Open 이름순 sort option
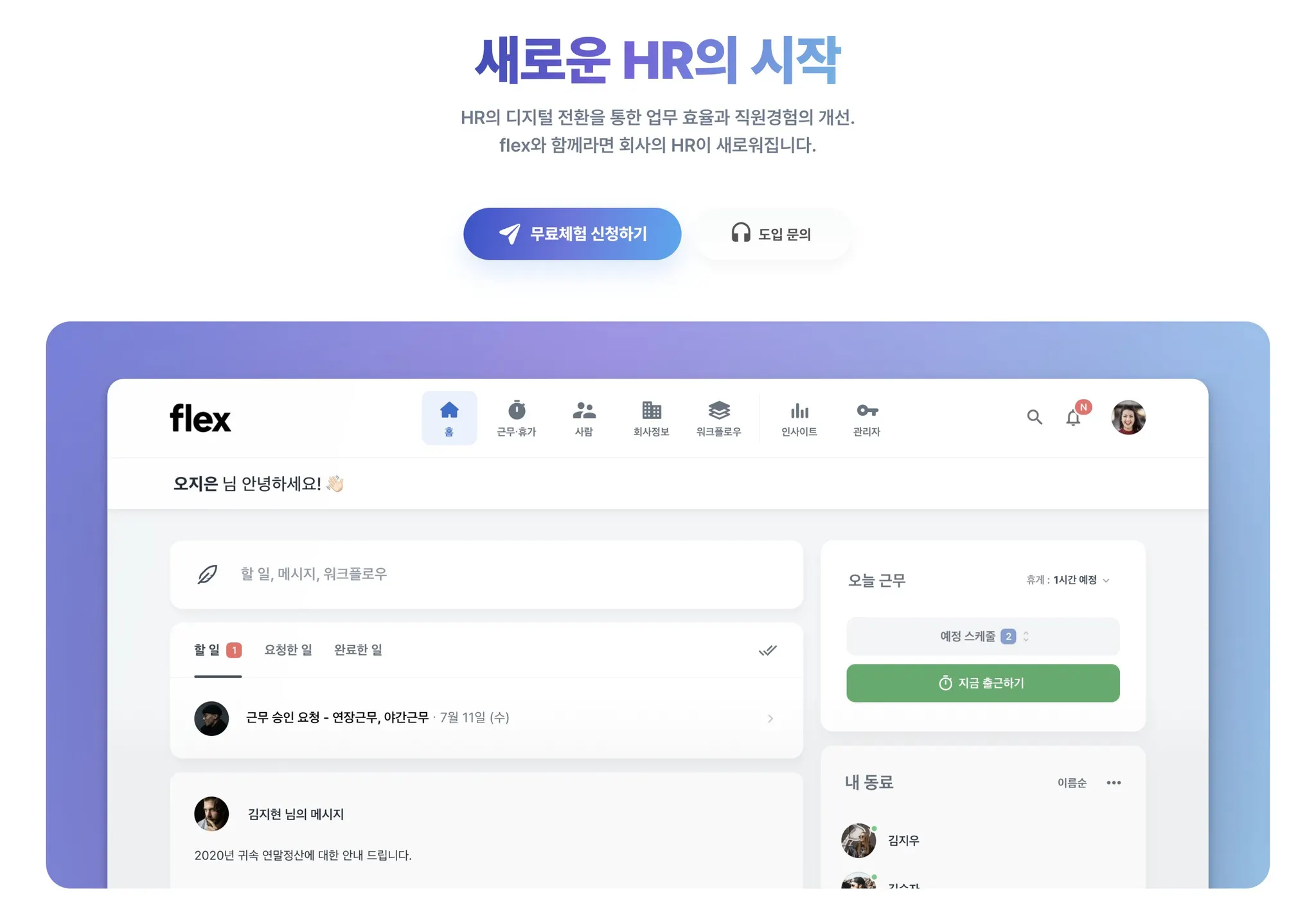 (1072, 782)
